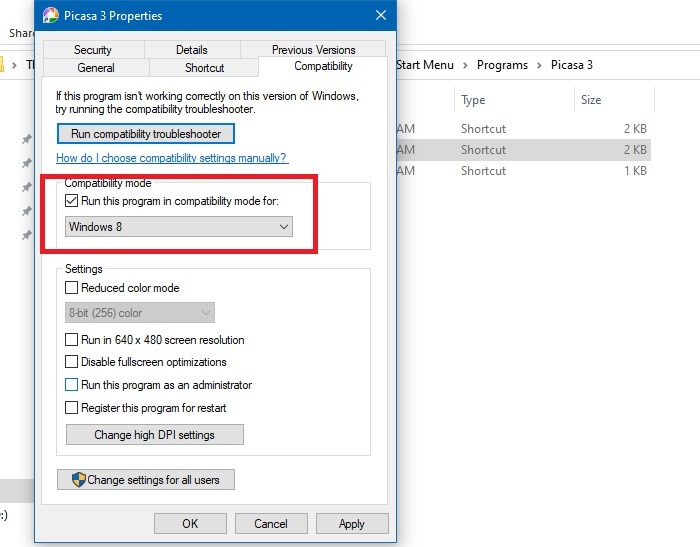Click the shield icon on Change settings button

(x=79, y=480)
